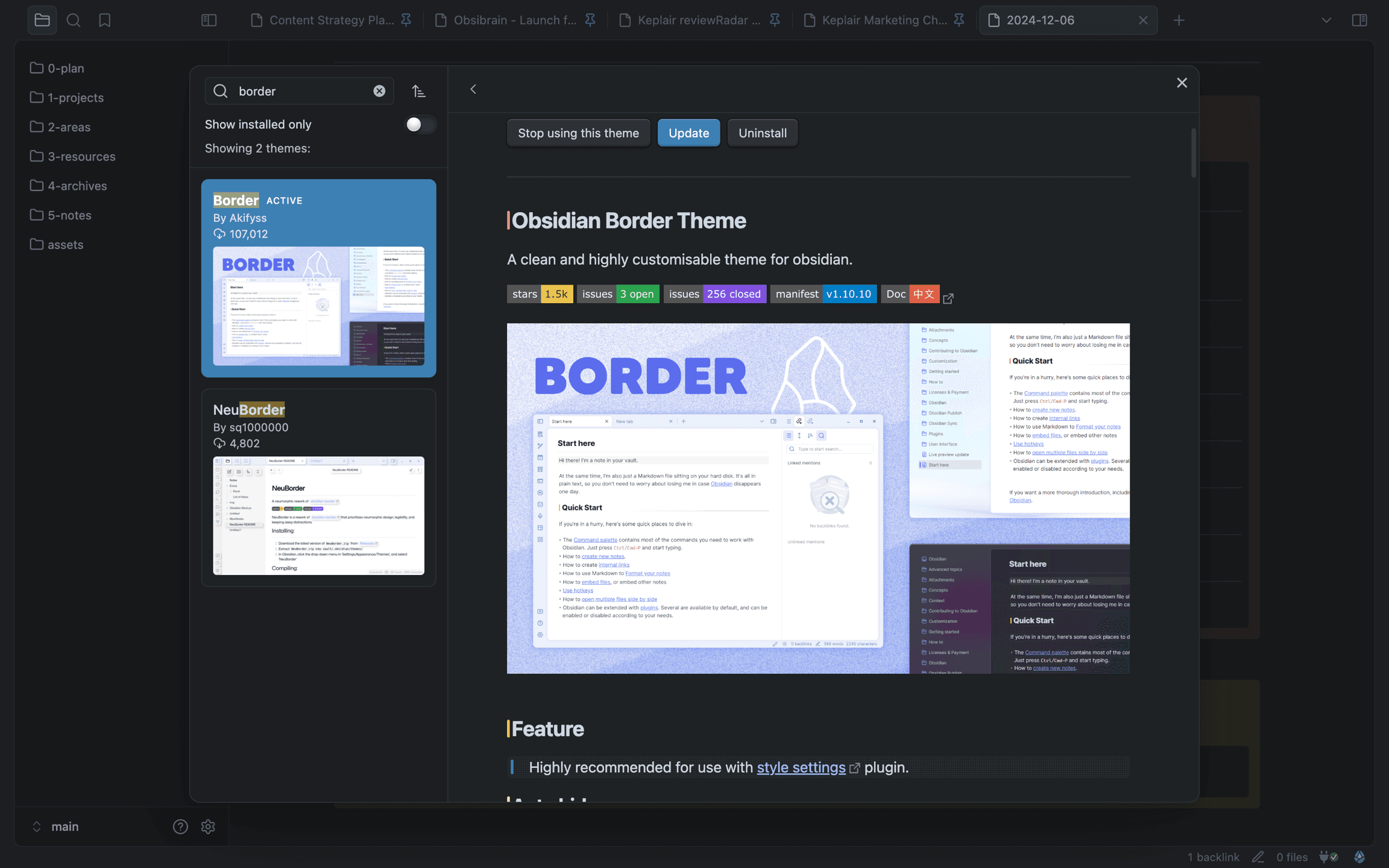The image size is (1389, 868).
Task: Open the main vault switcher
Action: coord(57,826)
